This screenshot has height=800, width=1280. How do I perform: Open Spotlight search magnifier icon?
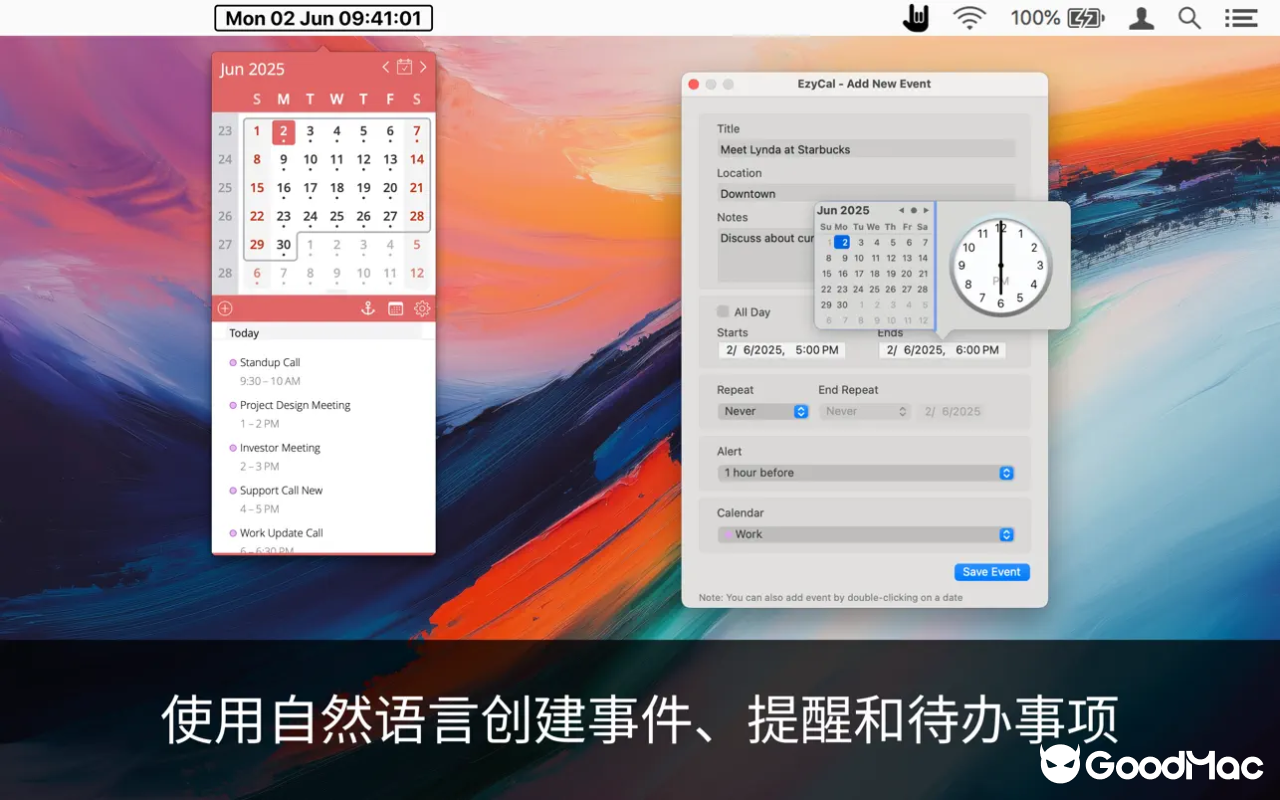click(1189, 18)
